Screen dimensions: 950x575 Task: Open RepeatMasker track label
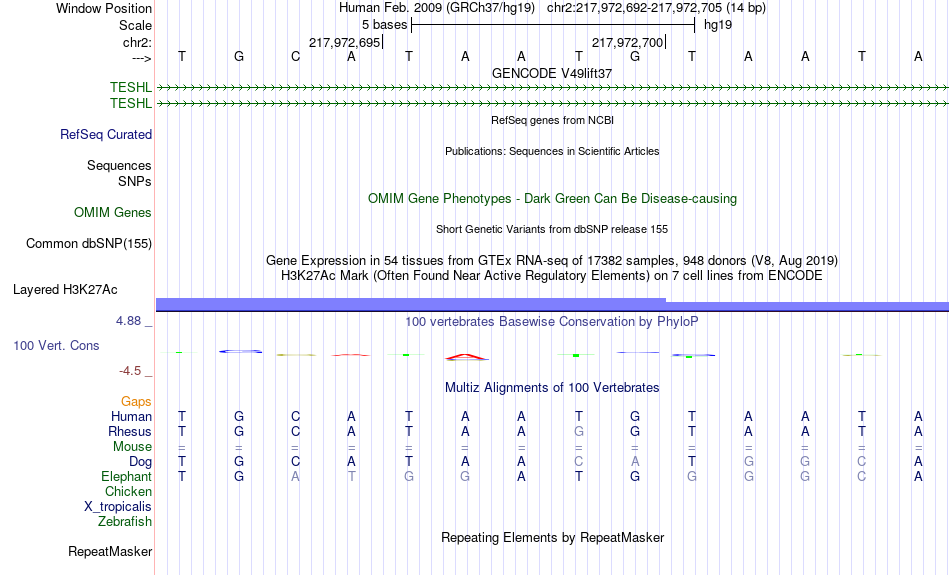110,552
